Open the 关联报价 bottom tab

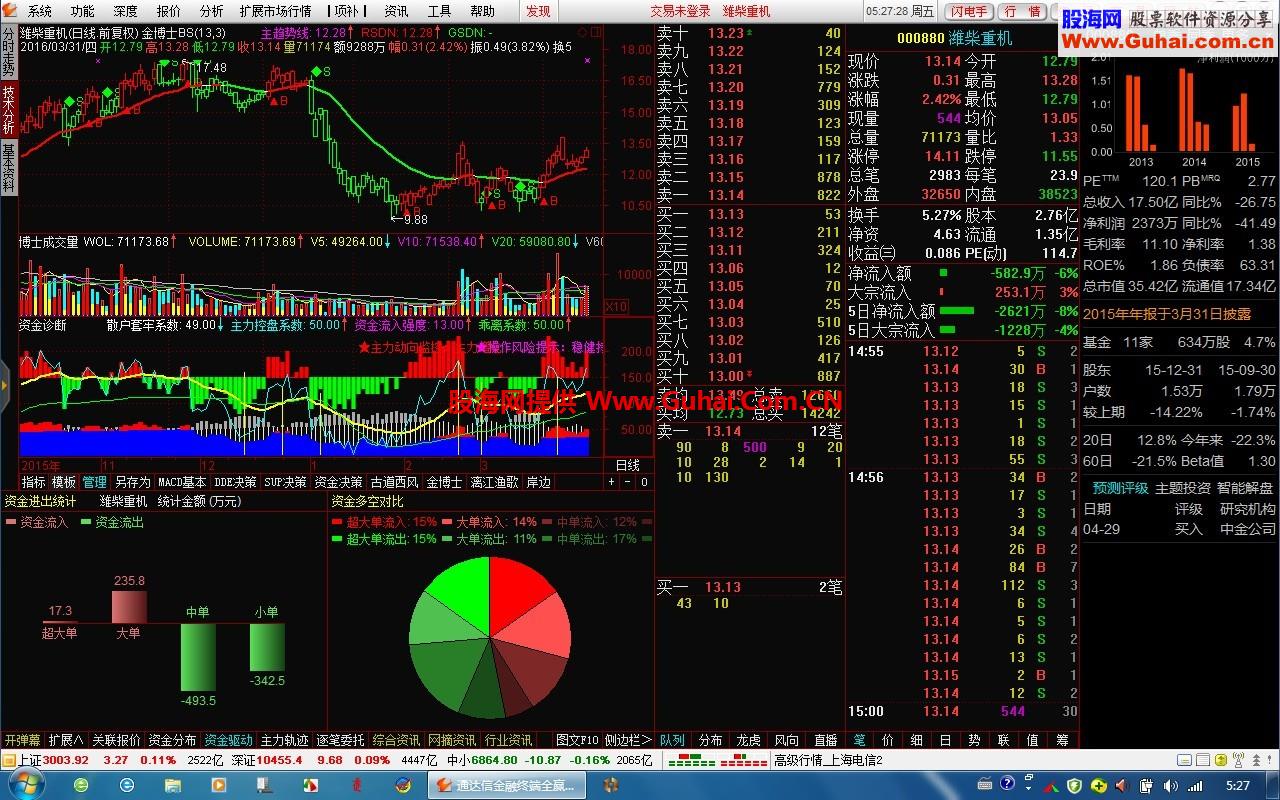click(116, 740)
